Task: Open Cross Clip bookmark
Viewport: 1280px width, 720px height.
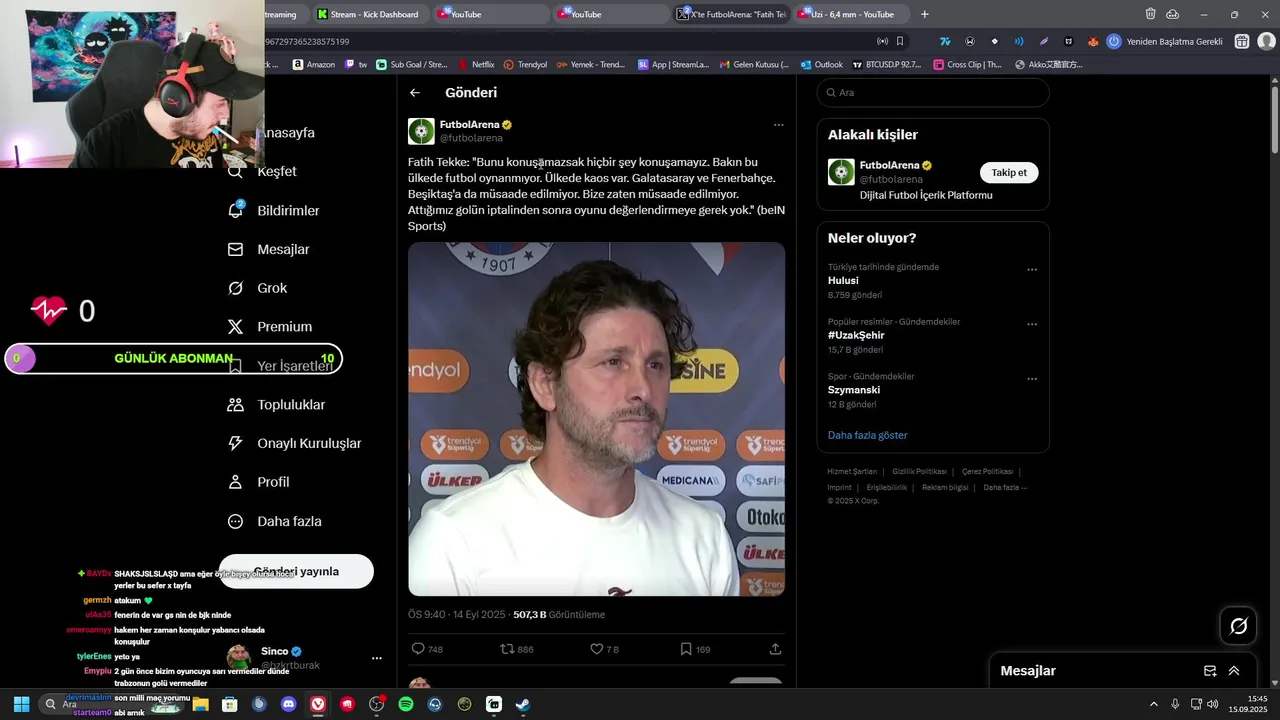Action: (x=967, y=65)
